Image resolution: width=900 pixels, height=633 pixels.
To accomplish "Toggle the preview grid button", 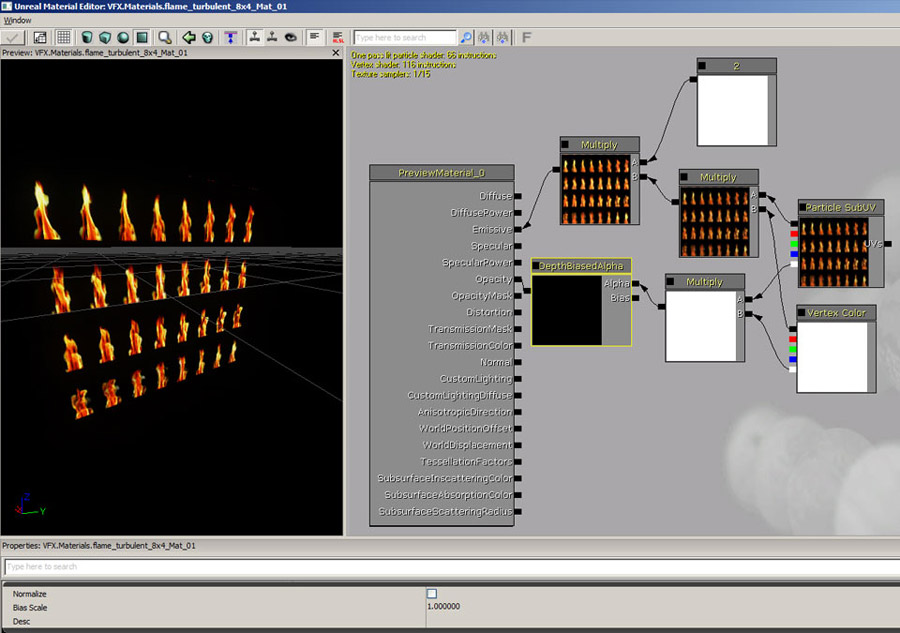I will (x=63, y=37).
